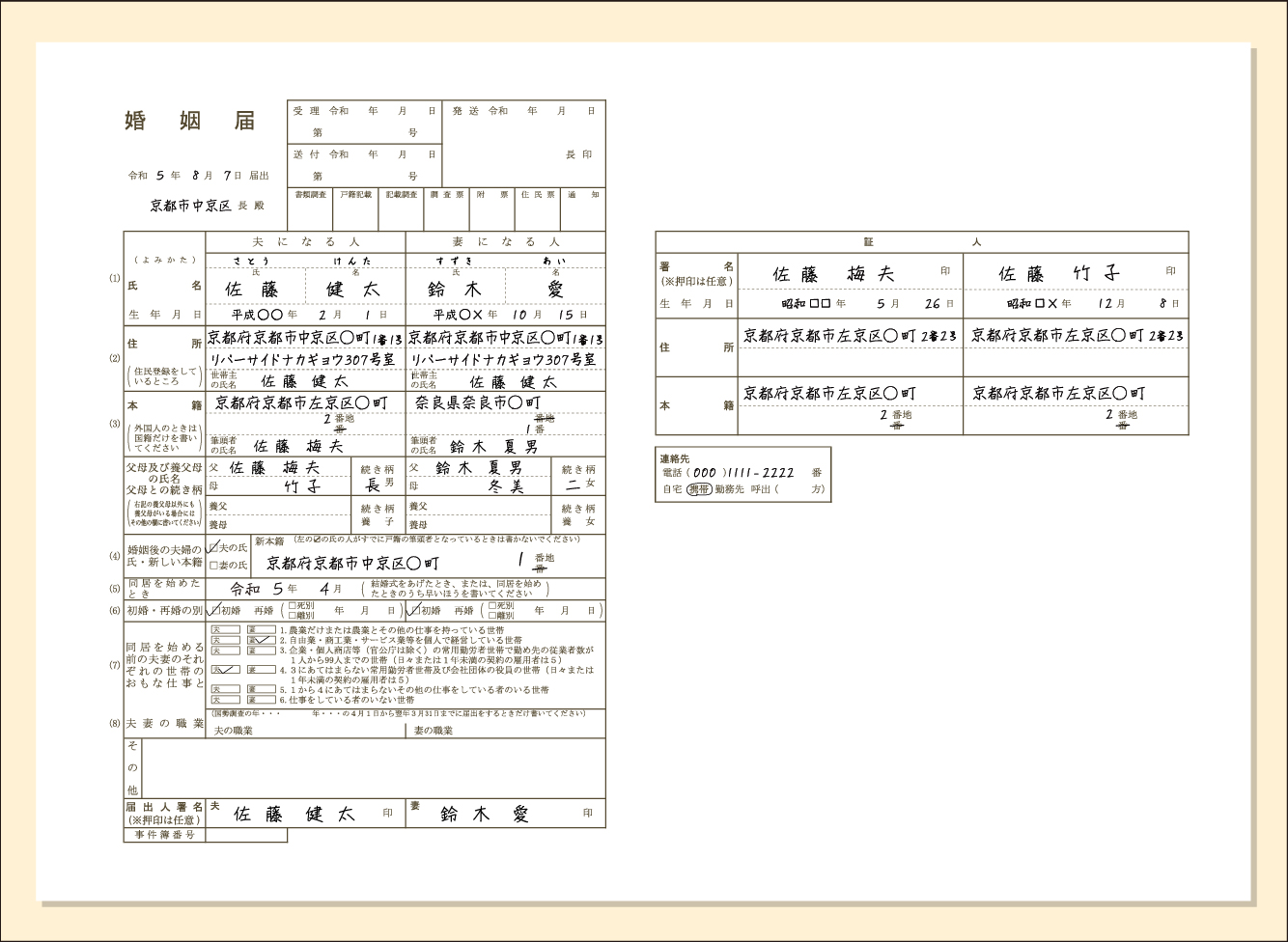Click the 夫の職業 occupation field
This screenshot has width=1288, height=942.
click(305, 731)
